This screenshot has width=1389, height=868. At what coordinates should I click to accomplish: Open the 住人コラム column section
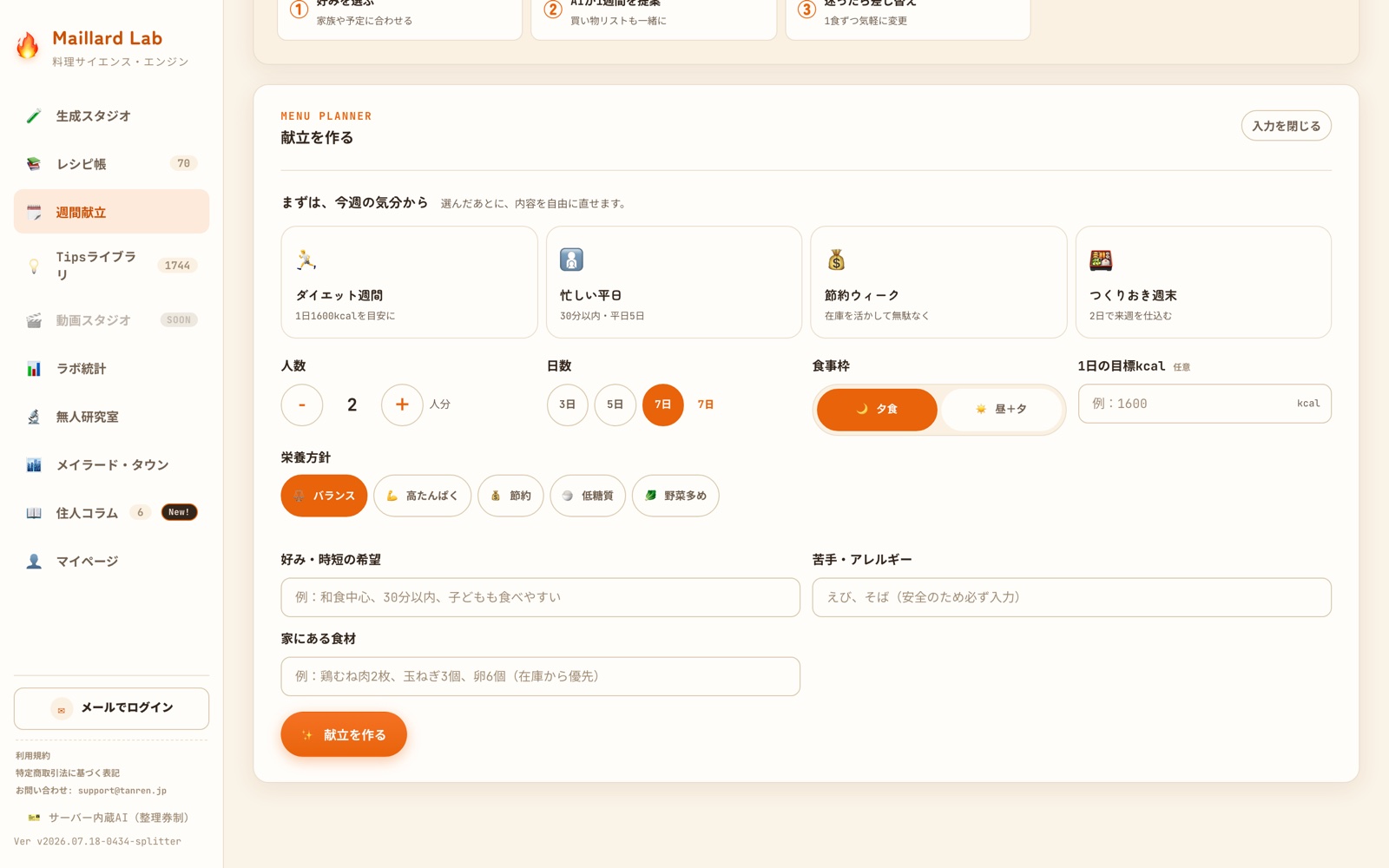(x=111, y=513)
